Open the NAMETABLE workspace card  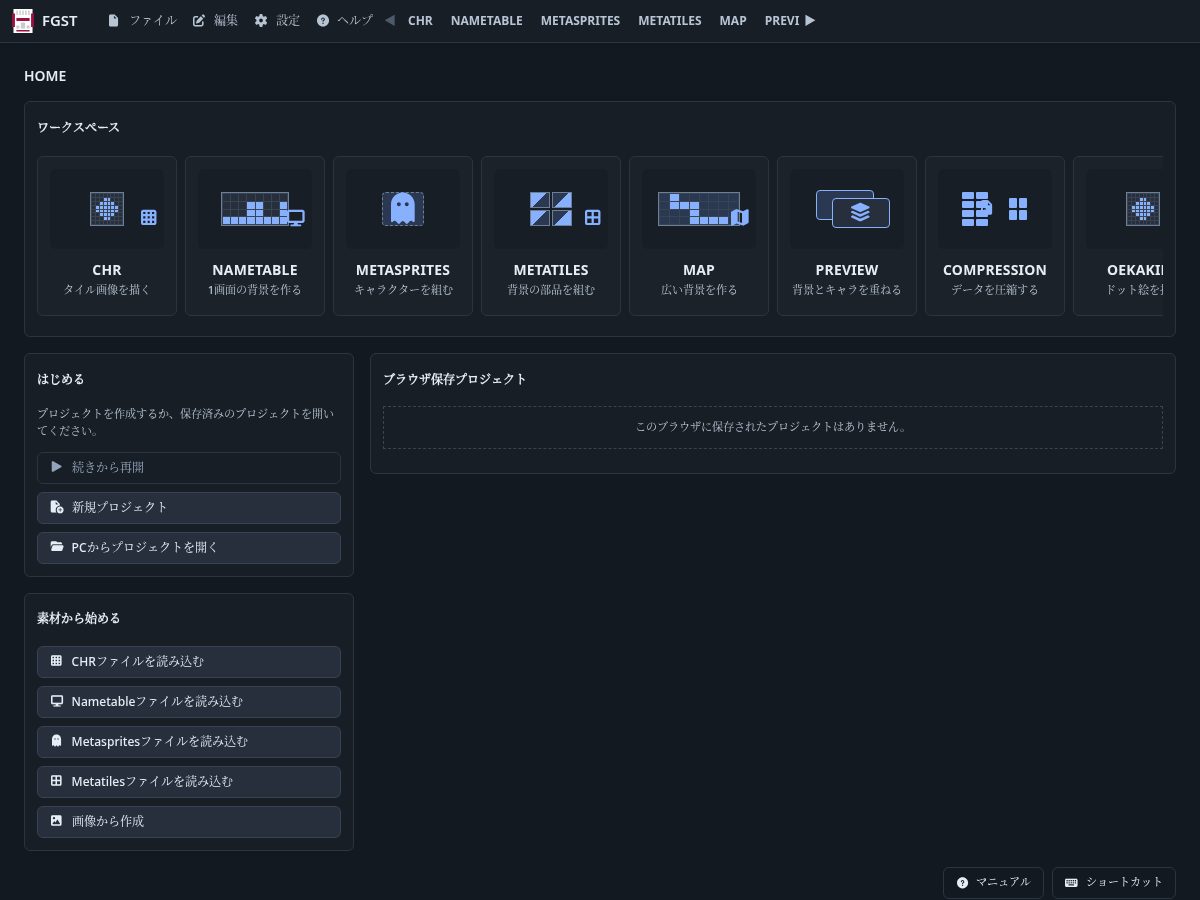click(255, 236)
